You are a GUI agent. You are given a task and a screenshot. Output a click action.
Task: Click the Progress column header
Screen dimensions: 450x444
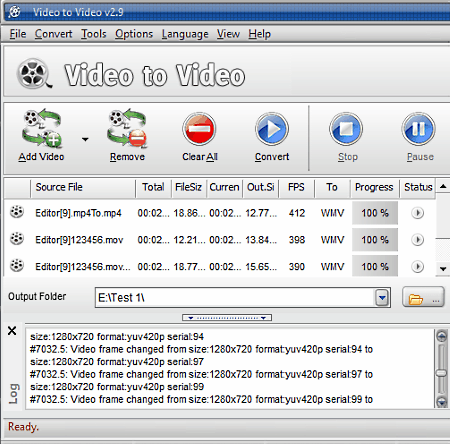click(x=374, y=187)
